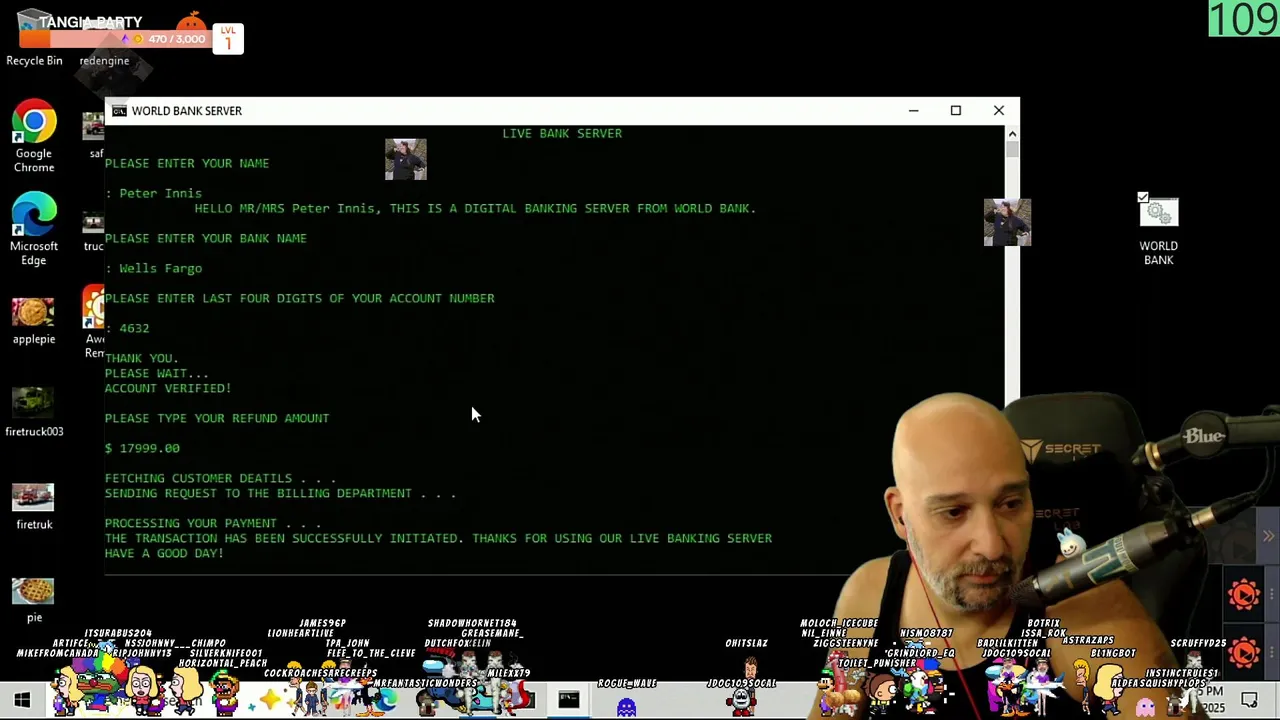Open the Windows Start menu
Screen dimensions: 1280x720
click(22, 701)
